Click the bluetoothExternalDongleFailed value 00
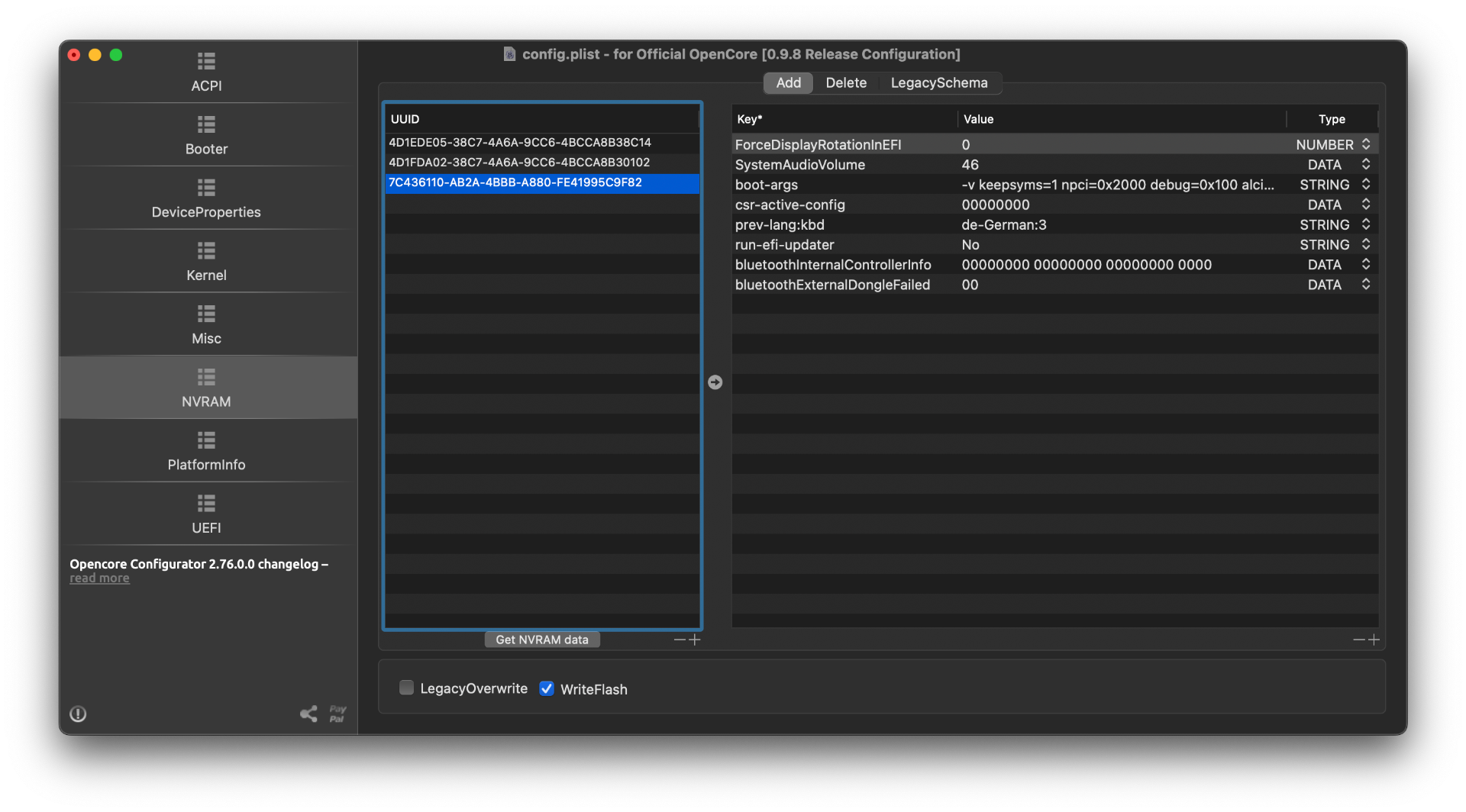Viewport: 1466px width, 812px height. click(x=970, y=284)
